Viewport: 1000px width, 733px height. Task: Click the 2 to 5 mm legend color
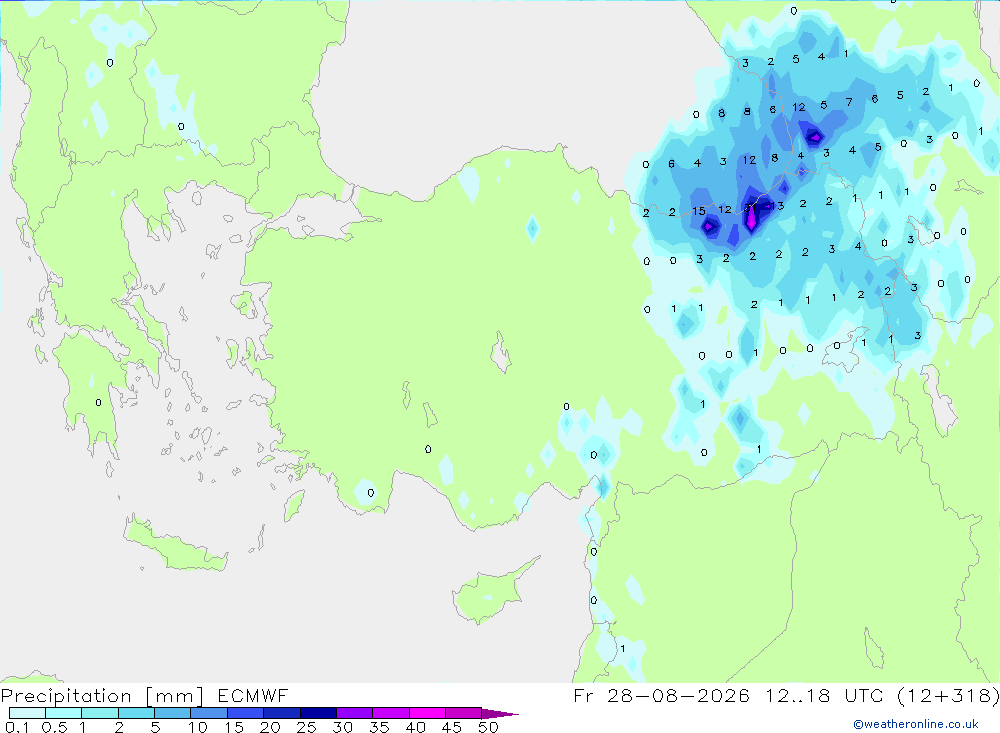click(x=136, y=713)
